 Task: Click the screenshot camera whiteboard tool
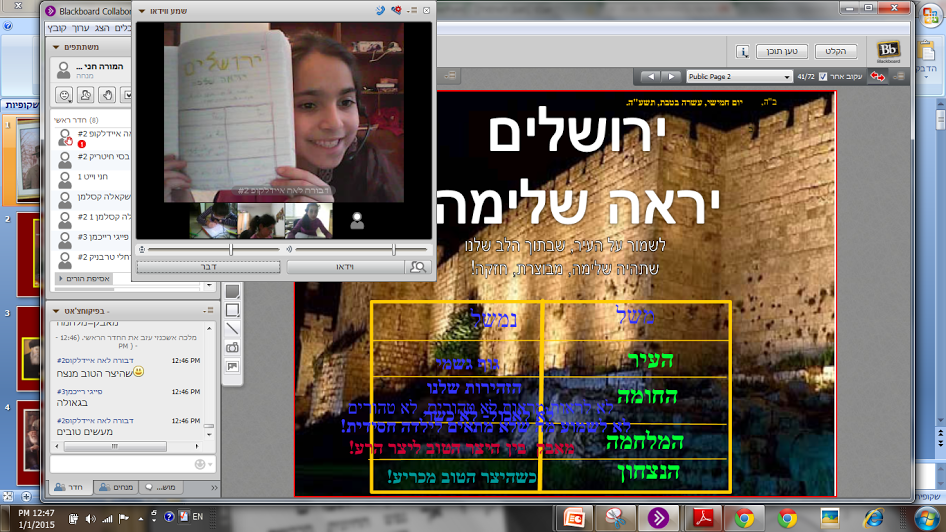232,347
